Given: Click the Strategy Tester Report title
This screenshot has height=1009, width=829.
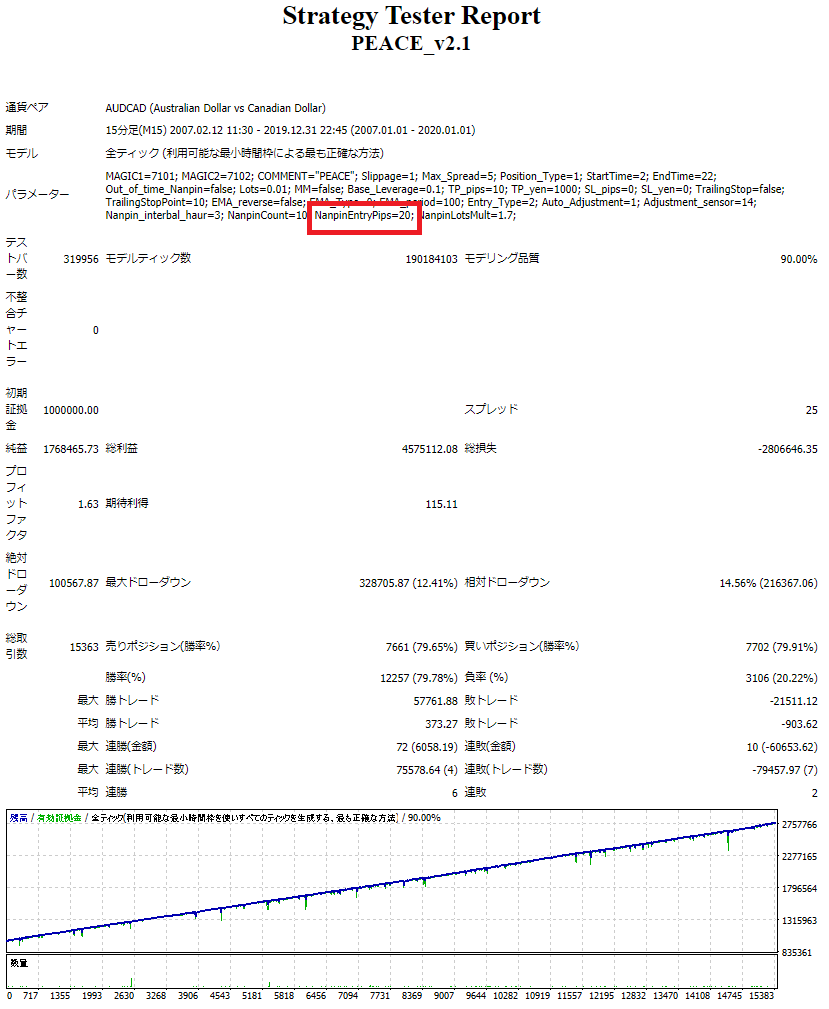Looking at the screenshot, I should click(411, 17).
